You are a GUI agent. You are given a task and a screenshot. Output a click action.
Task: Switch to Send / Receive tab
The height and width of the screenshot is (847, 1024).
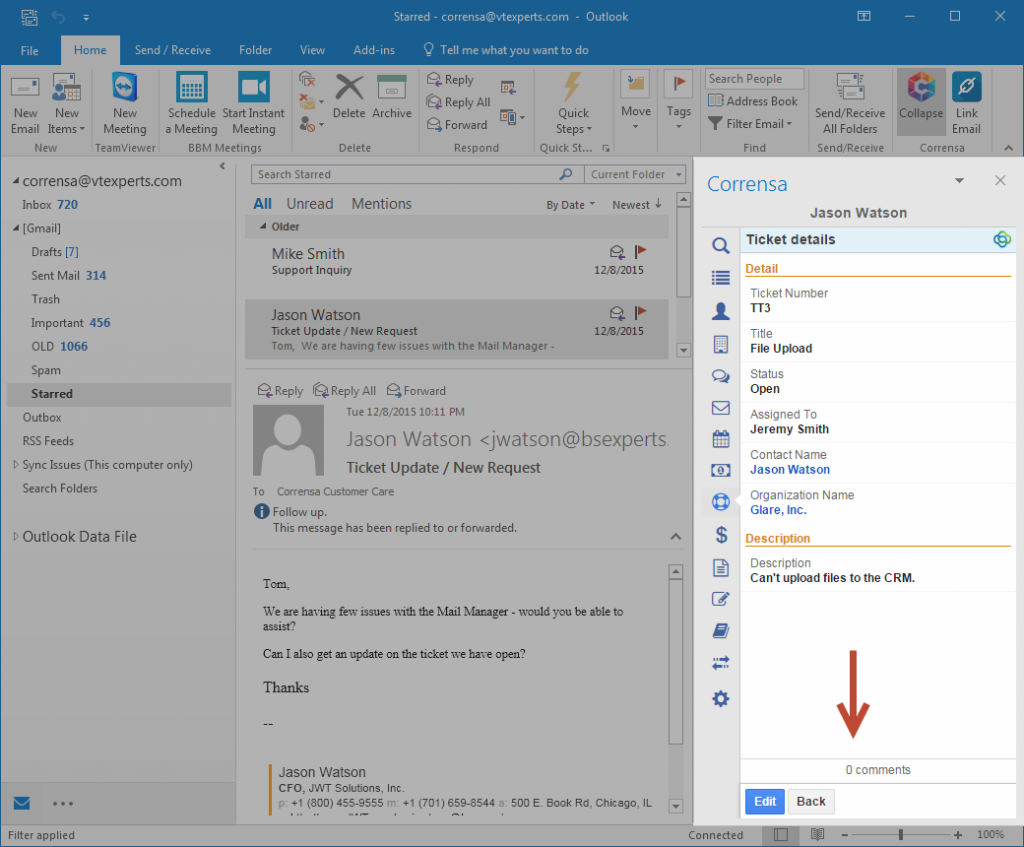tap(172, 50)
